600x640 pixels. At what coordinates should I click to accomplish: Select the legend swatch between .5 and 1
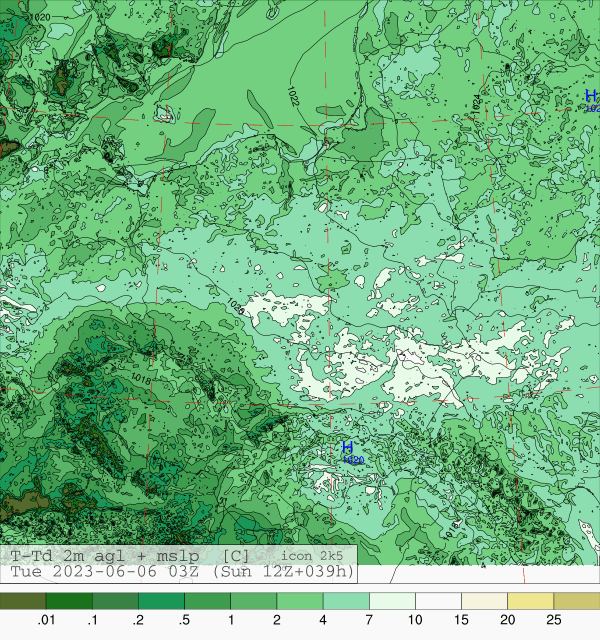[208, 601]
